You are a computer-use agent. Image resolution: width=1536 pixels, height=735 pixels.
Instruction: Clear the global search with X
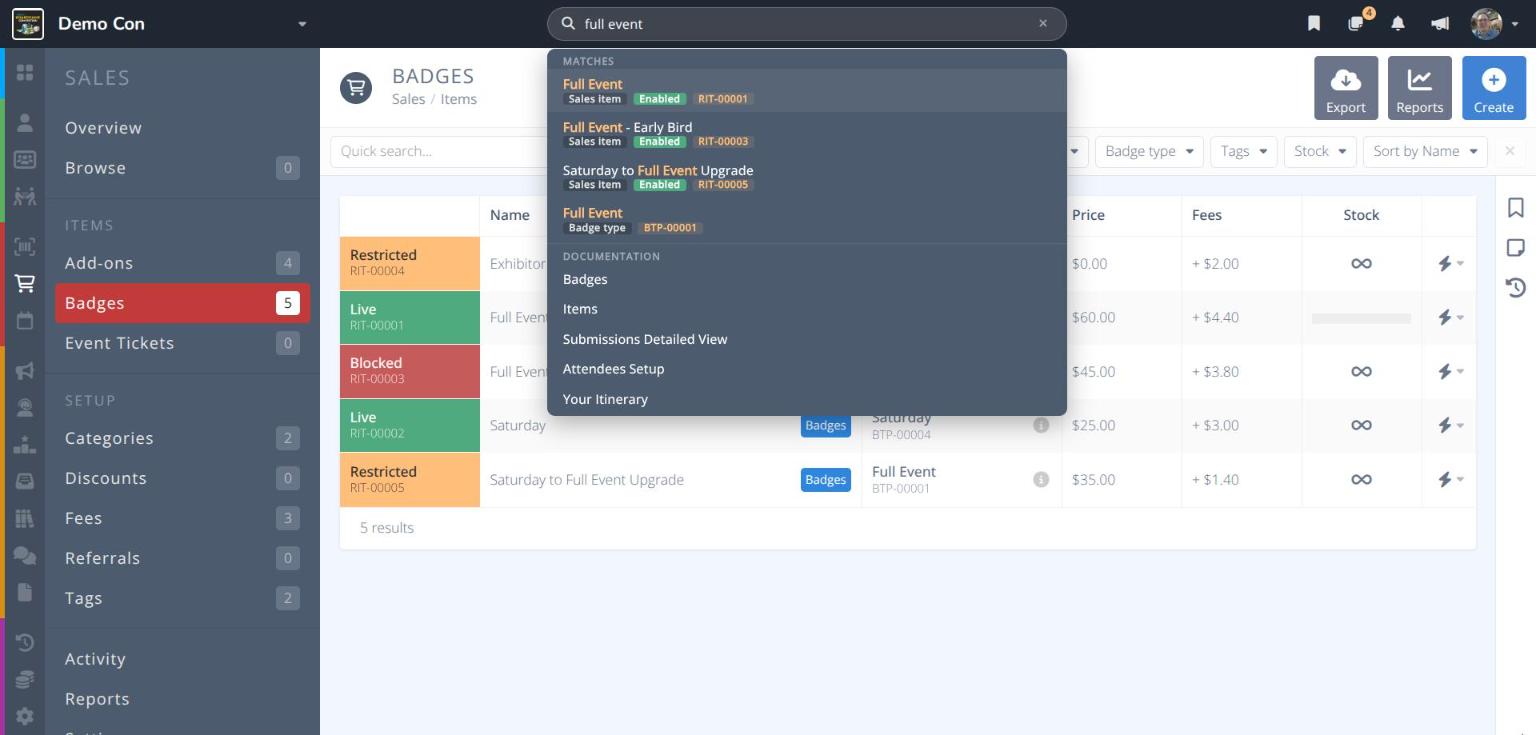pyautogui.click(x=1043, y=23)
